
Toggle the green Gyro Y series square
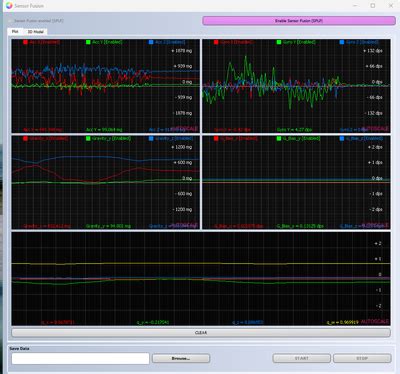(x=279, y=42)
